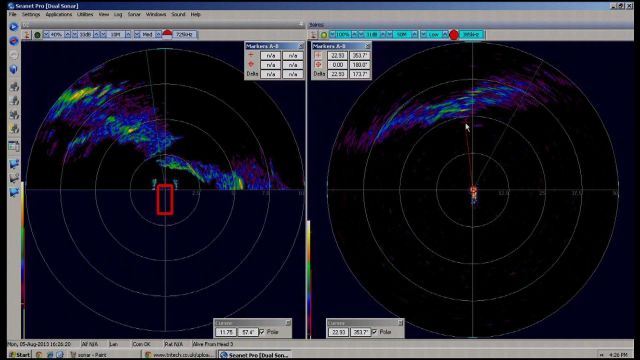The width and height of the screenshot is (640, 360).
Task: Uncheck the Polar checkbox in left Cursor panel
Action: tap(262, 332)
